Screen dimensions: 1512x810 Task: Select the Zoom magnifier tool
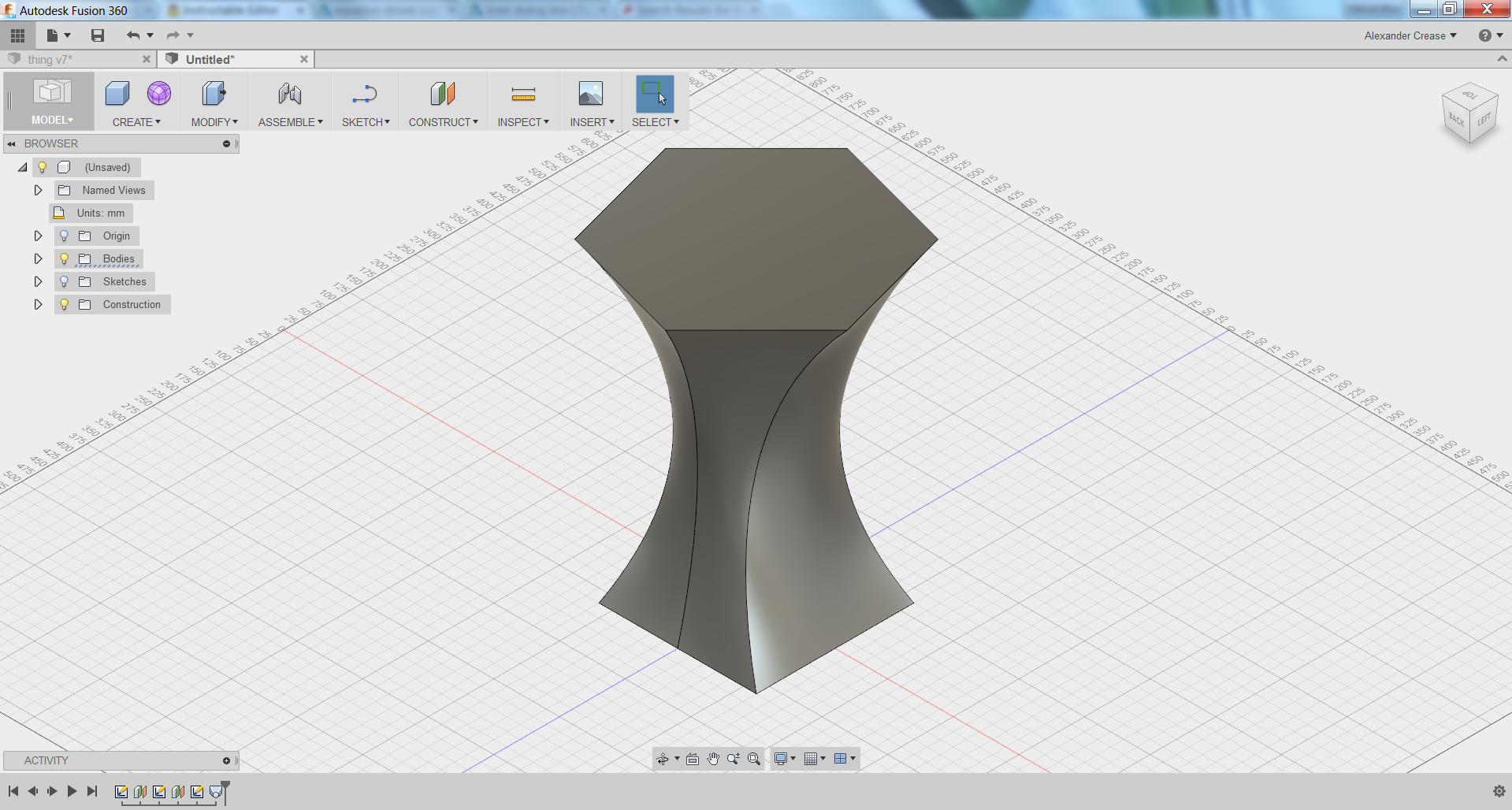(734, 759)
